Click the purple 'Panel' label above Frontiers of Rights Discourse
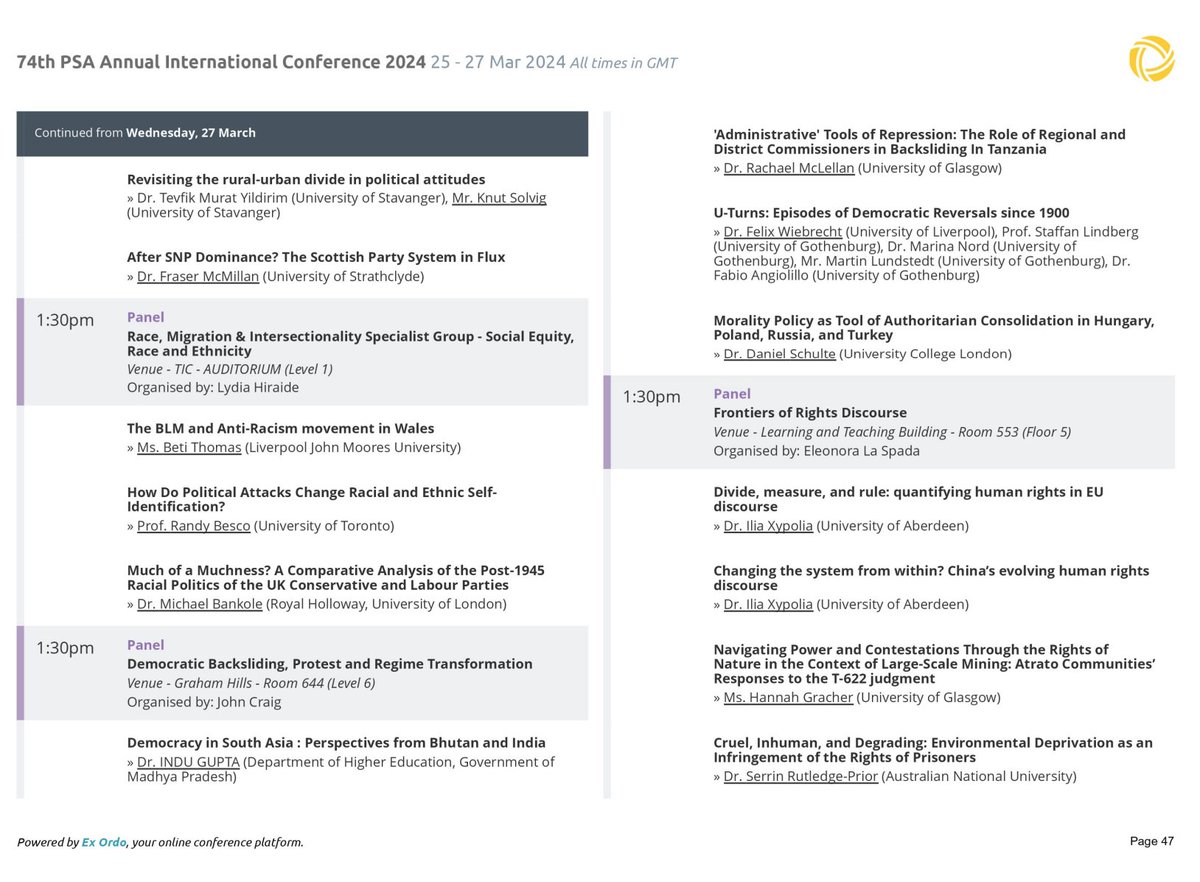The width and height of the screenshot is (1200, 882). (732, 394)
